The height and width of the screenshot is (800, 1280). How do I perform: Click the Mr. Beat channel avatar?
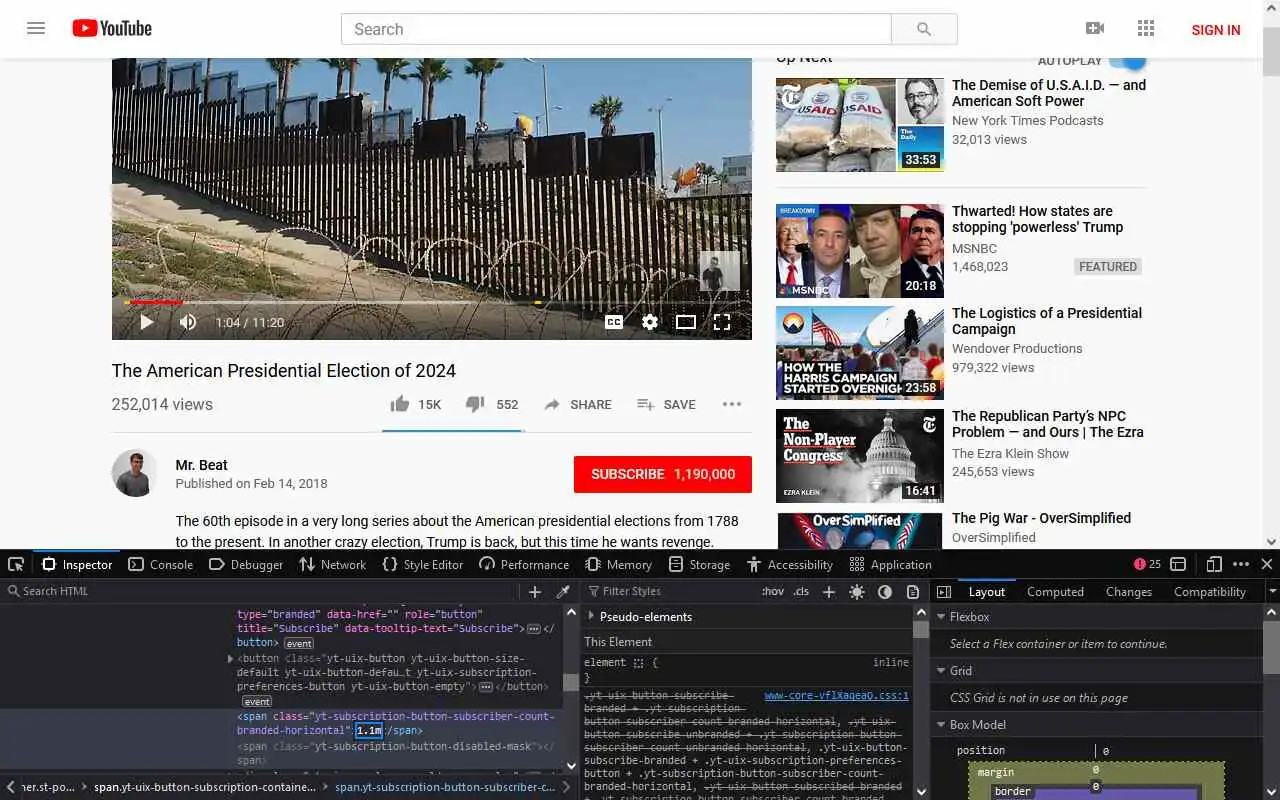pyautogui.click(x=135, y=473)
